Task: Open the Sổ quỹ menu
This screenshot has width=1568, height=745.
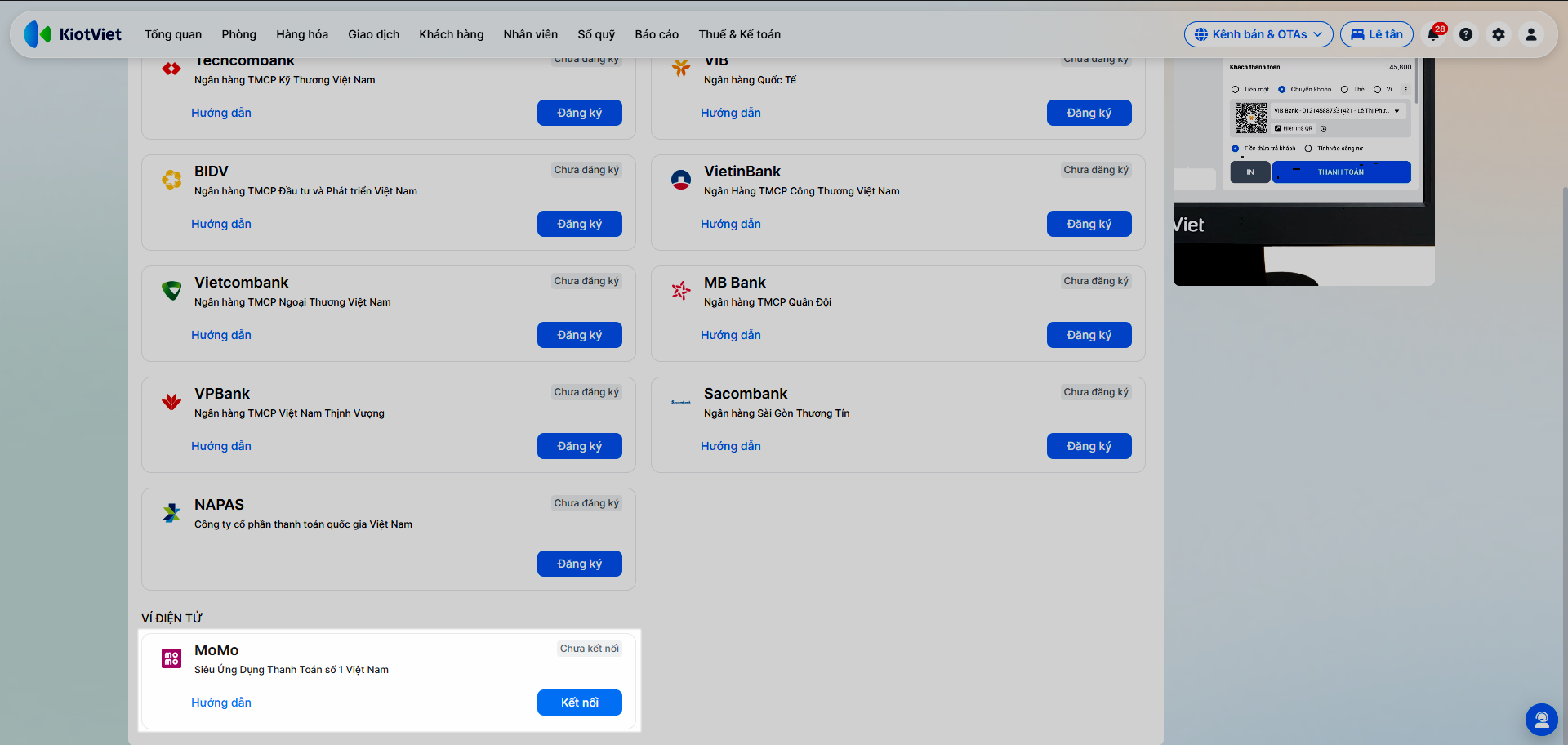Action: click(x=596, y=34)
